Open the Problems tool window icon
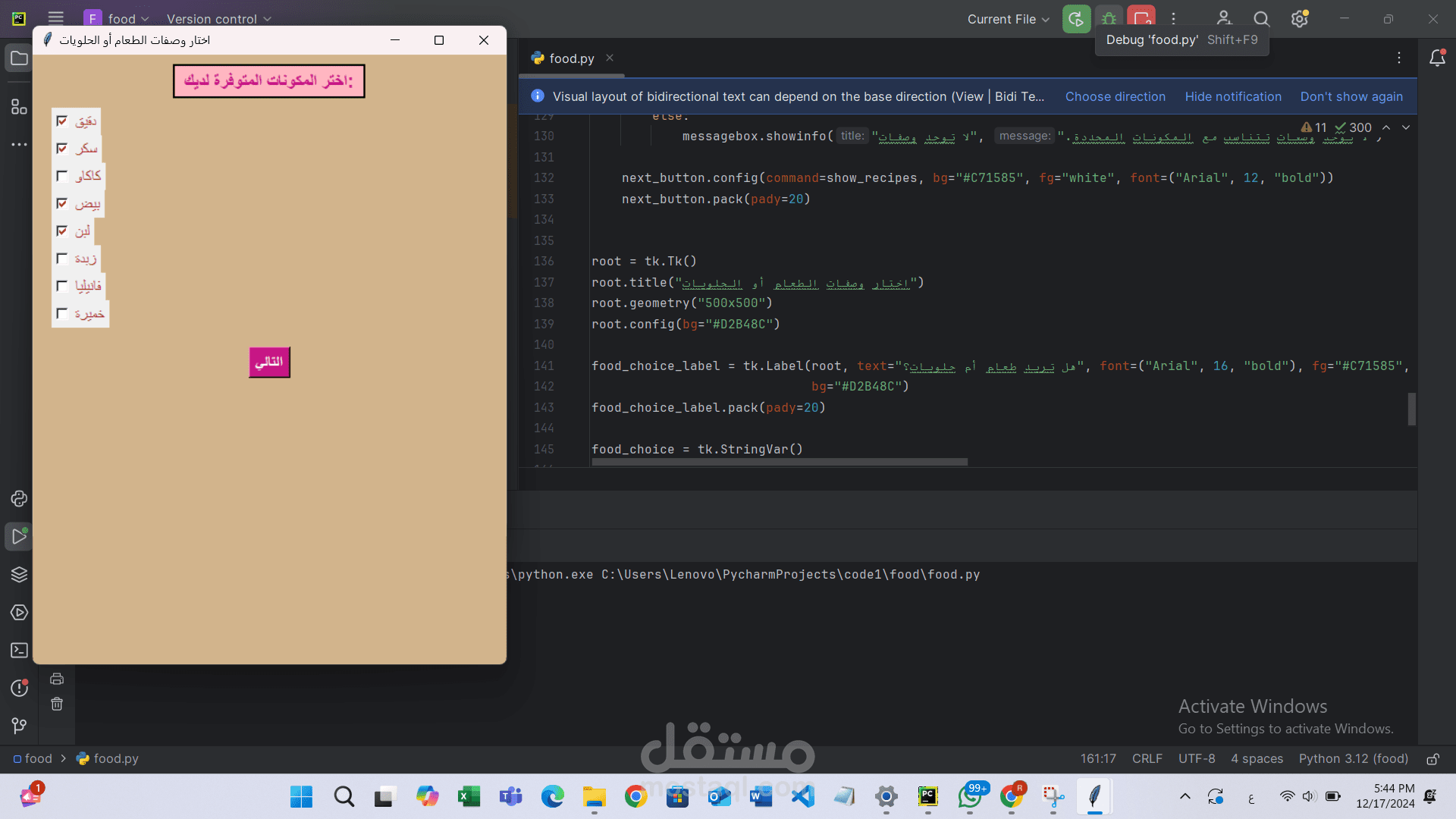The width and height of the screenshot is (1456, 819). [x=19, y=688]
